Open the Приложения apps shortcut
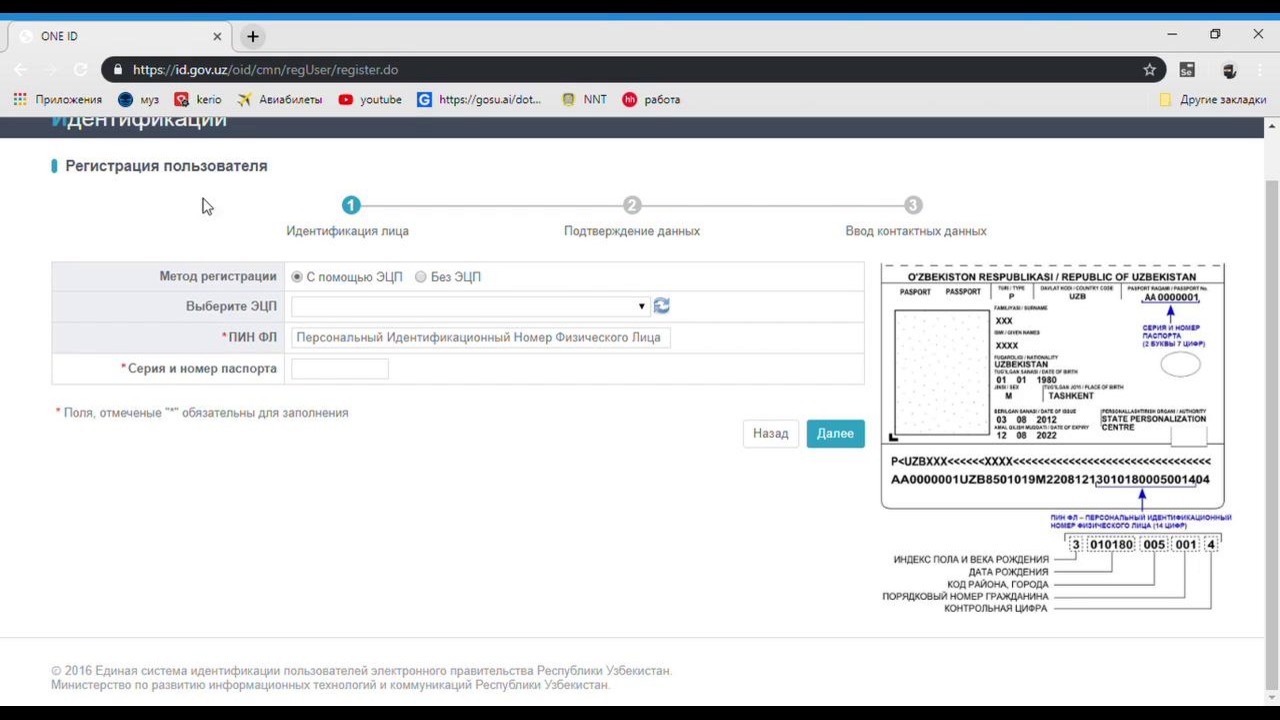This screenshot has height=720, width=1280. [58, 100]
